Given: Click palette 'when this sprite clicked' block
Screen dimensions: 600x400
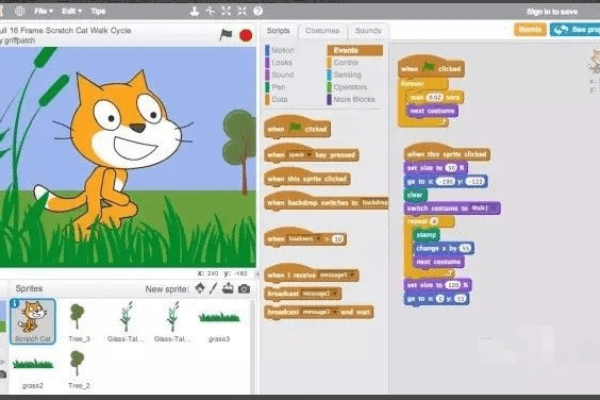Looking at the screenshot, I should (307, 178).
